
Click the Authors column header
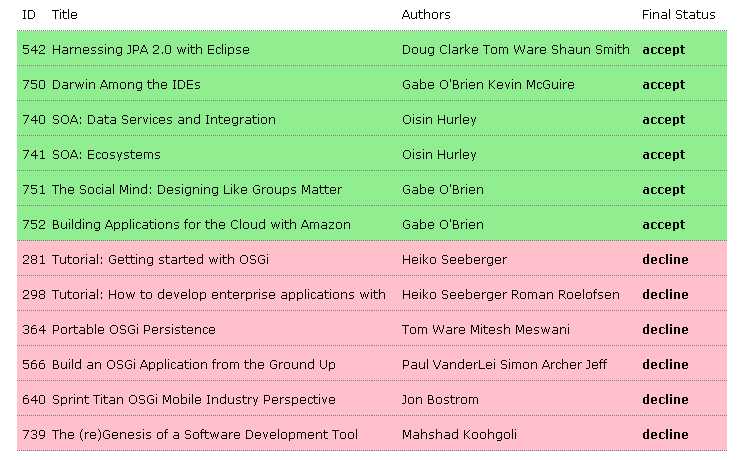[x=426, y=15]
